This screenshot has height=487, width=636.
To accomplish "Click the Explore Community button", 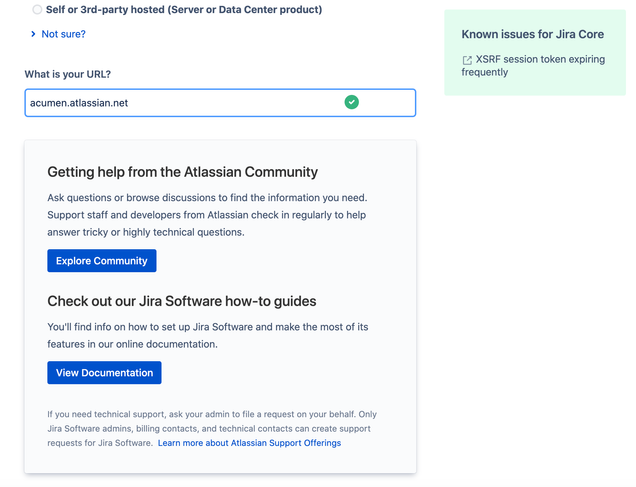I will pyautogui.click(x=102, y=261).
